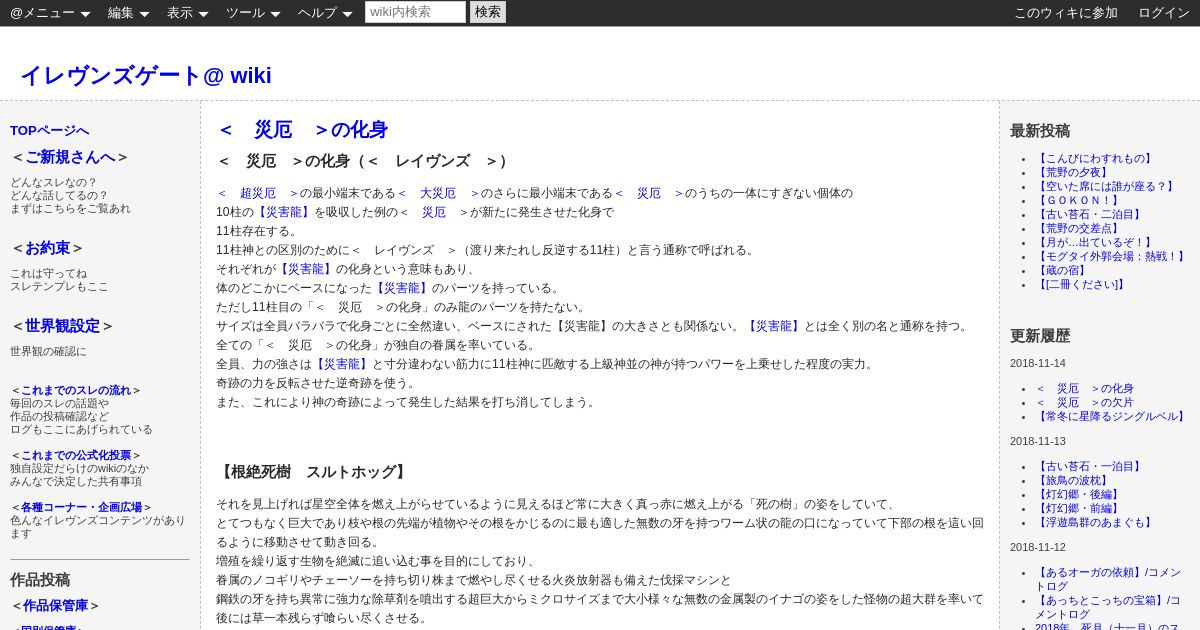Screen dimensions: 1200x630
Task: Open これまでのスレの流れ link
Action: [76, 390]
